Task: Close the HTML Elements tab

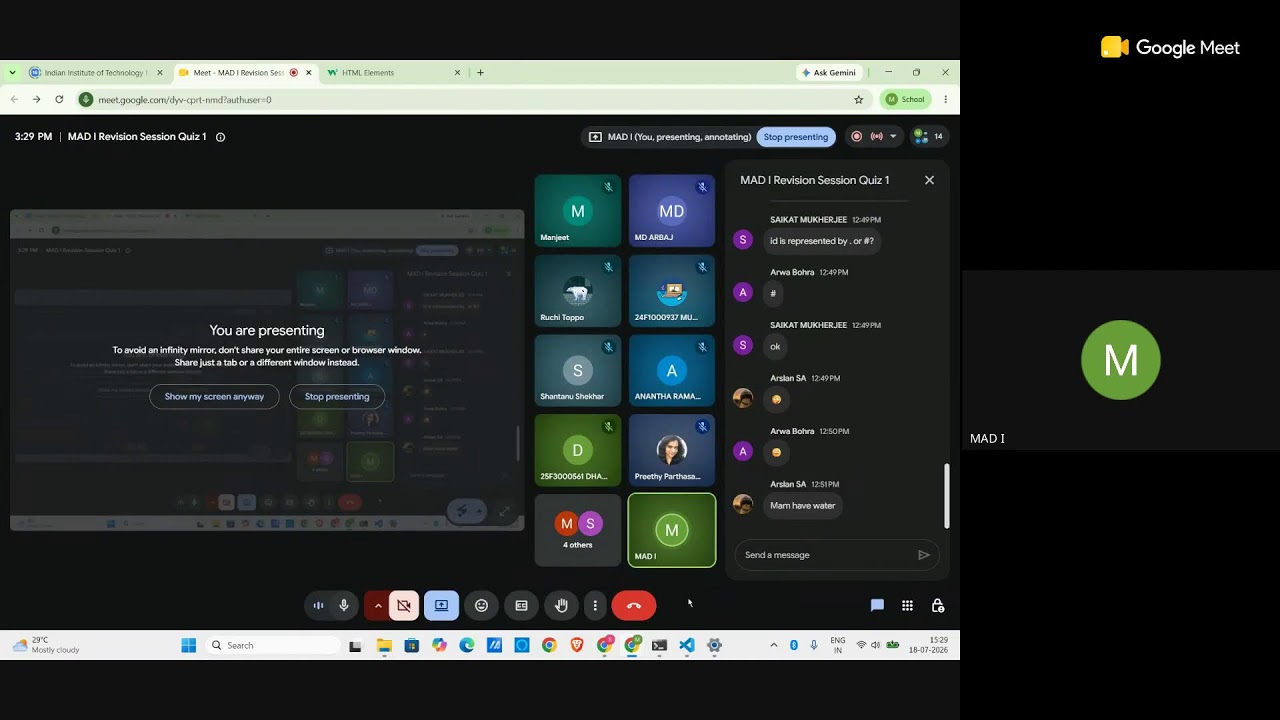Action: (458, 72)
